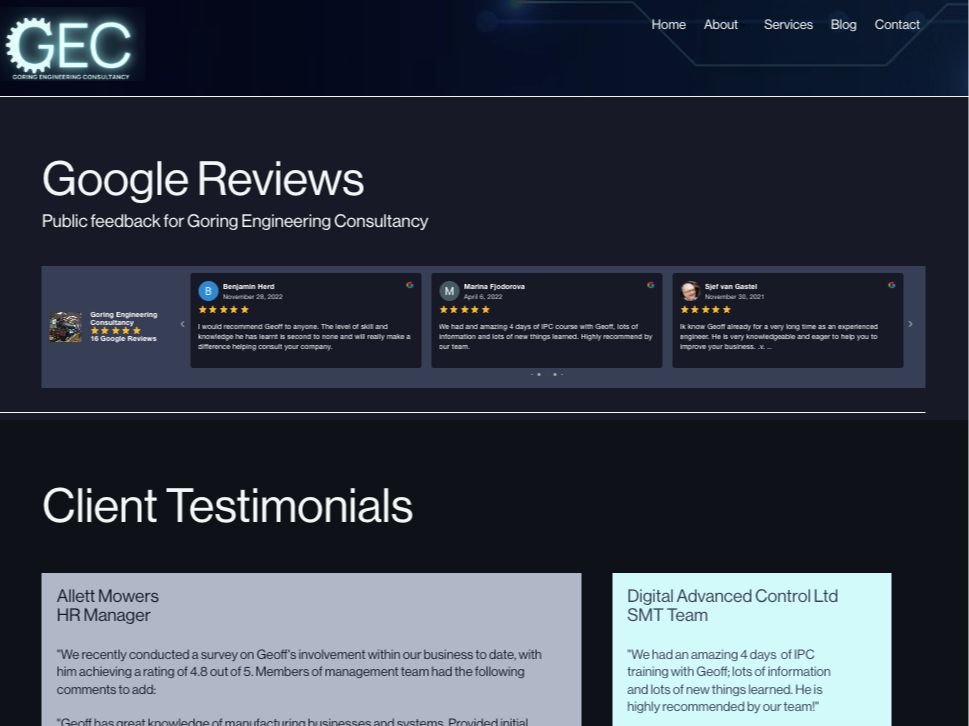The height and width of the screenshot is (726, 969).
Task: Click the five-star rating under Marina Fjodorova
Action: point(465,310)
